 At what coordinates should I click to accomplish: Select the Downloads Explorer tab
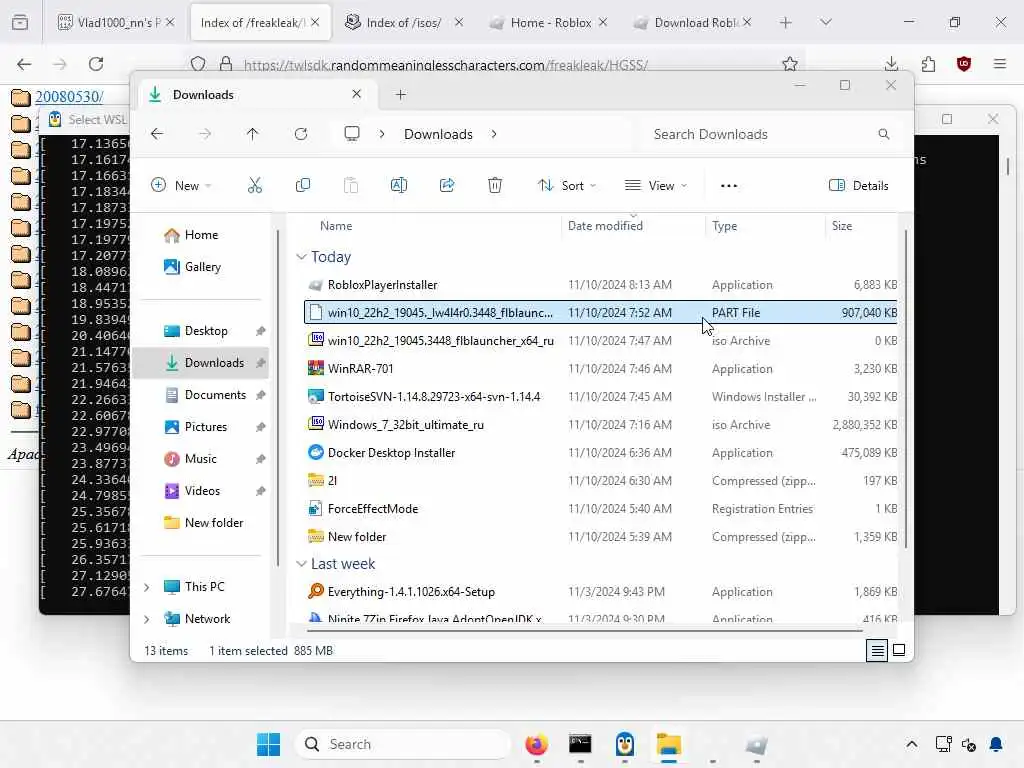click(x=258, y=95)
